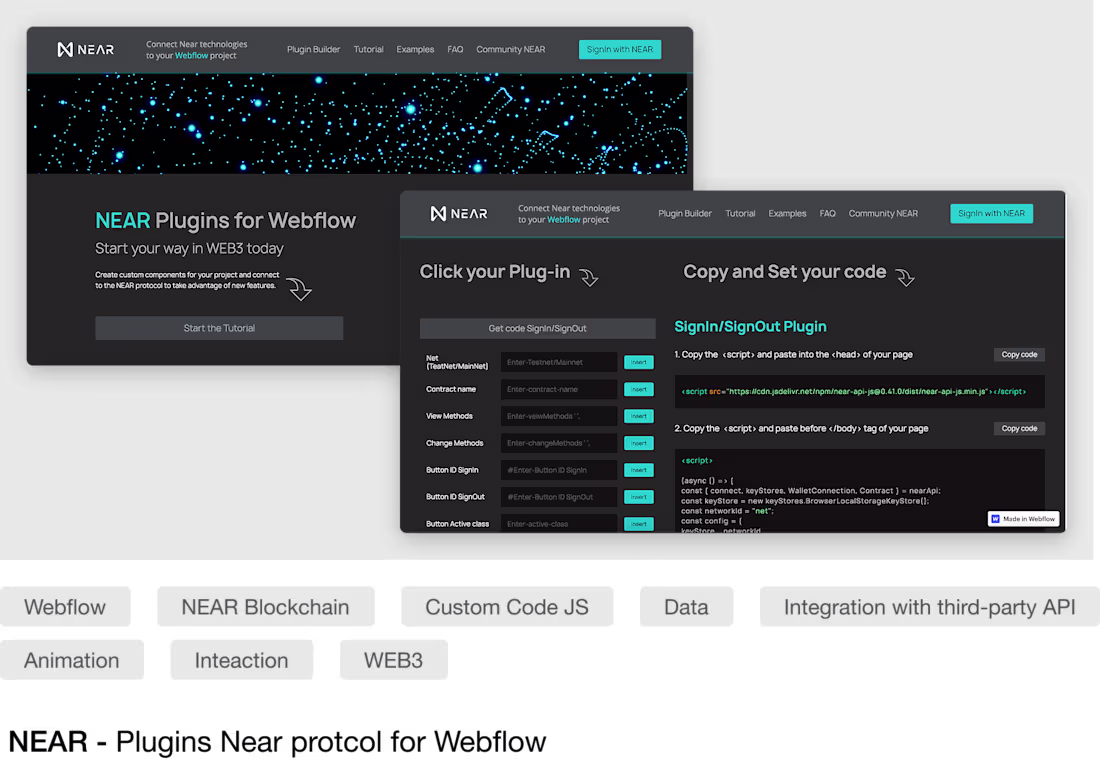
Task: Open Tutorial in the back window nav
Action: [x=368, y=50]
